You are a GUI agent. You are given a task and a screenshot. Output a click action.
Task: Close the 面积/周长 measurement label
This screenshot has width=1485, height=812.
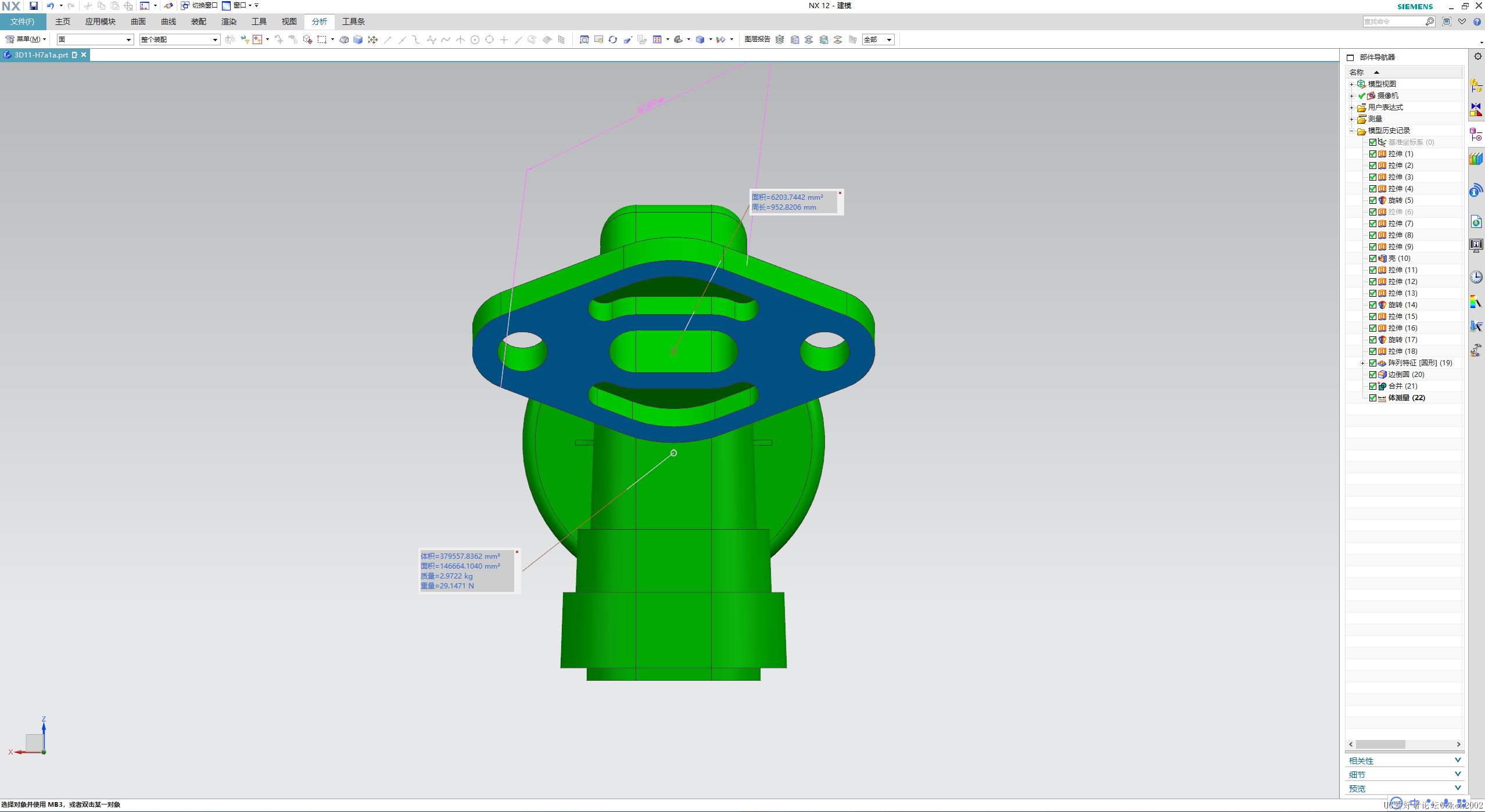(840, 193)
